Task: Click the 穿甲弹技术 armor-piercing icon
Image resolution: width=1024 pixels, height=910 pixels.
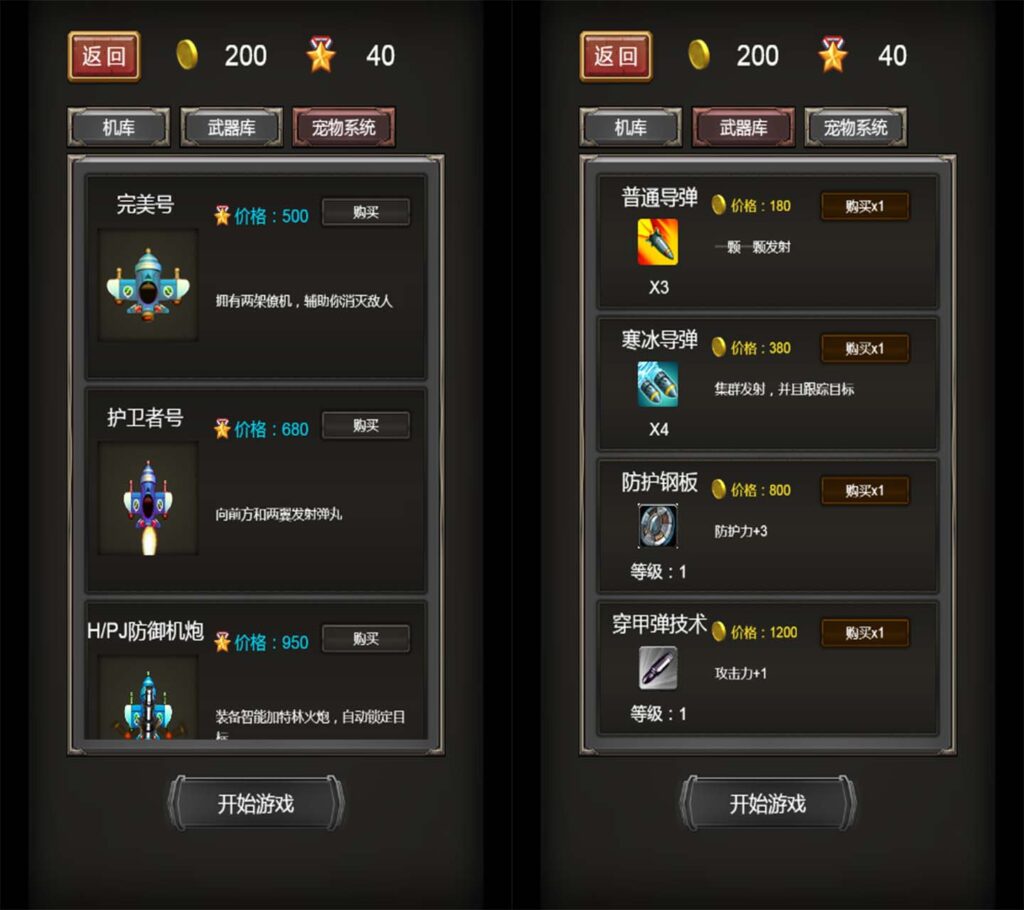Action: tap(658, 668)
